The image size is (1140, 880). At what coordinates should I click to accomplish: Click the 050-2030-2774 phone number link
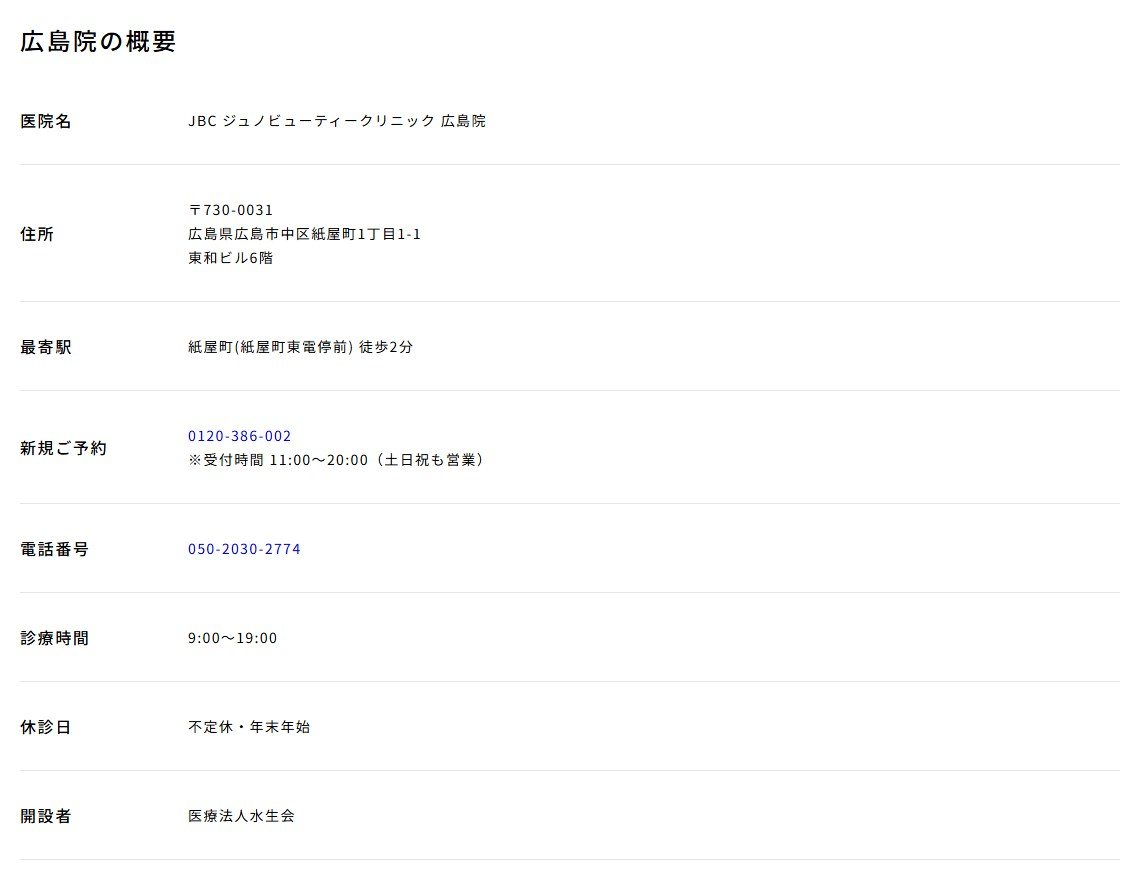tap(244, 549)
